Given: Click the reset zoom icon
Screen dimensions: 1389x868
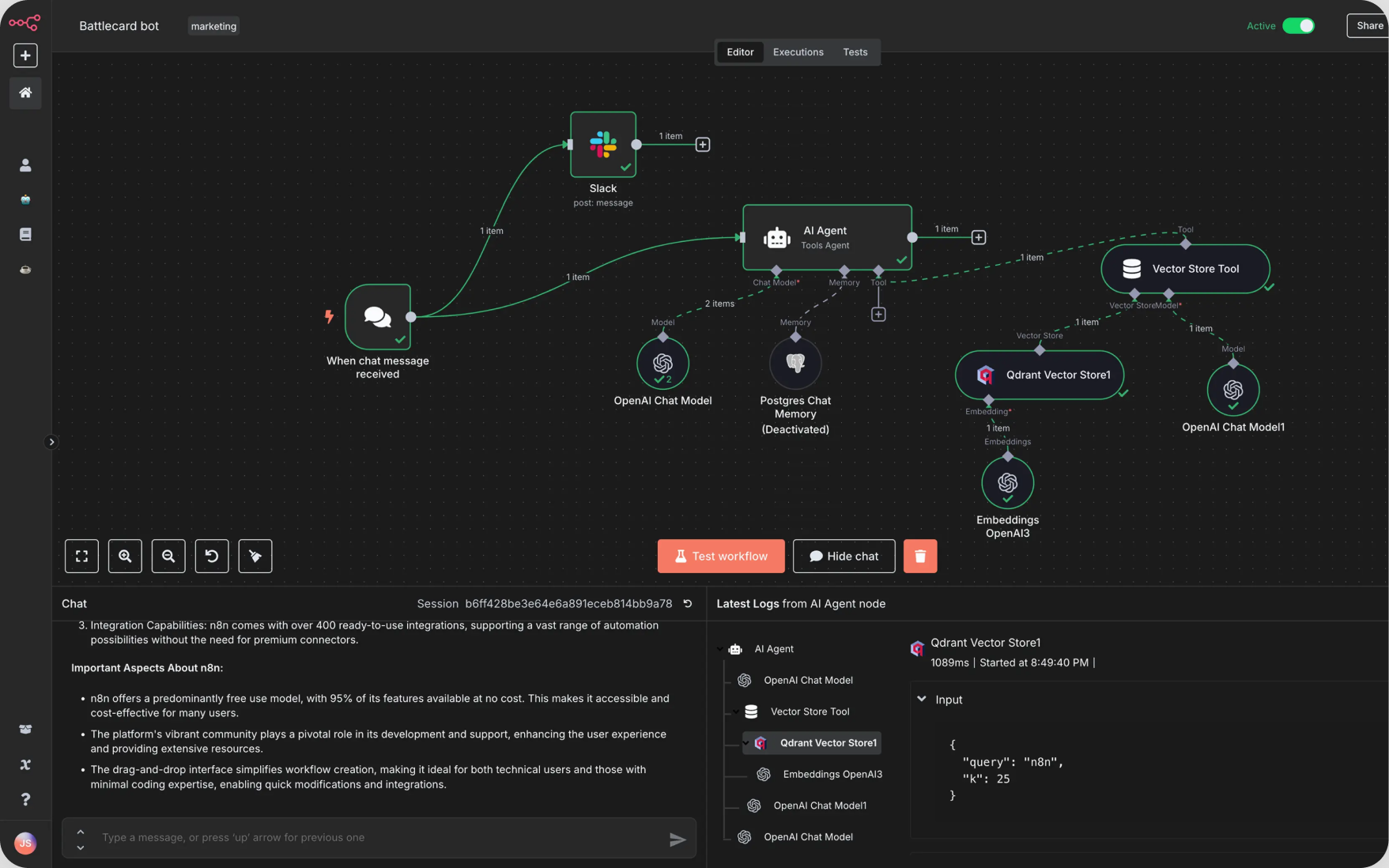Looking at the screenshot, I should pos(212,556).
